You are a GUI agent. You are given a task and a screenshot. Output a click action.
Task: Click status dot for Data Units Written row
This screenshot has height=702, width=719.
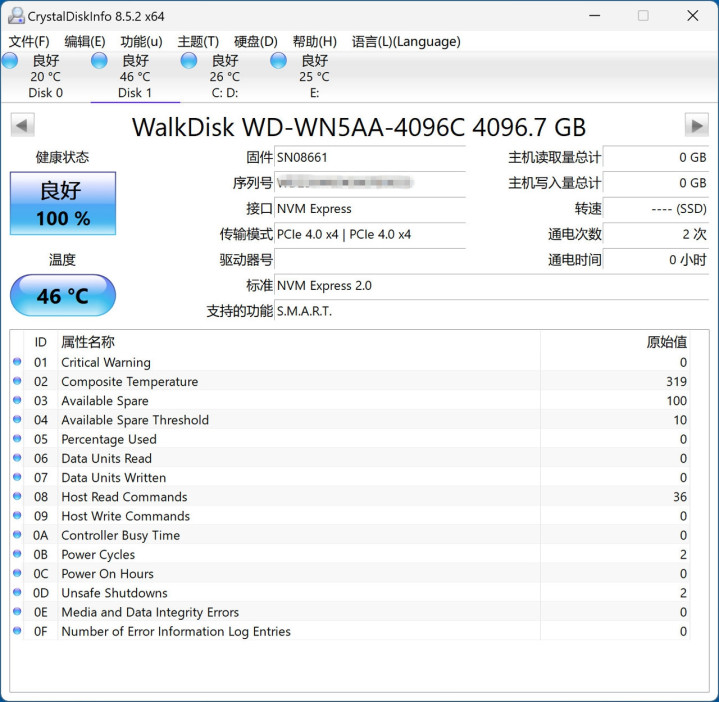click(17, 477)
